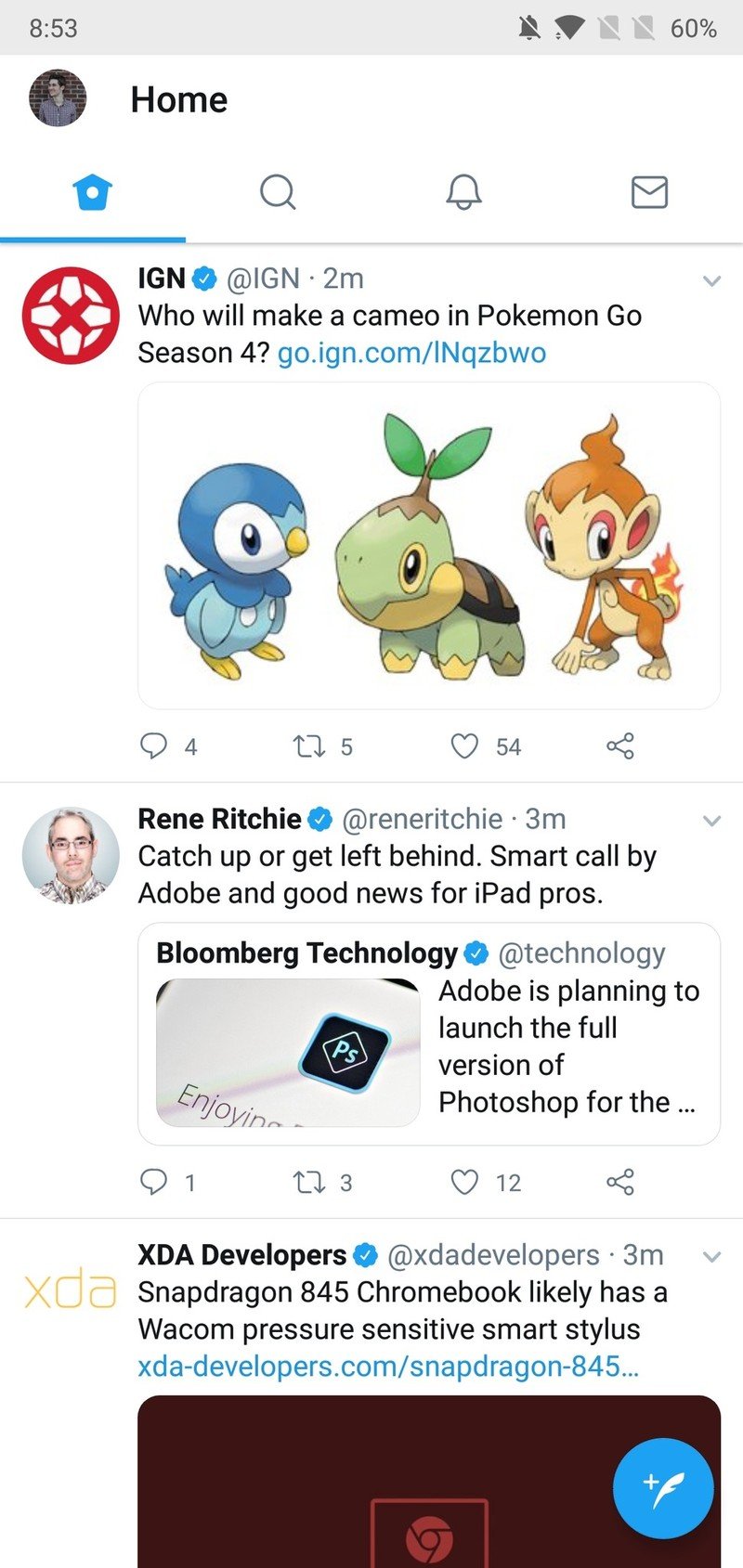The width and height of the screenshot is (743, 1568).
Task: Open IGN's profile avatar
Action: click(71, 316)
